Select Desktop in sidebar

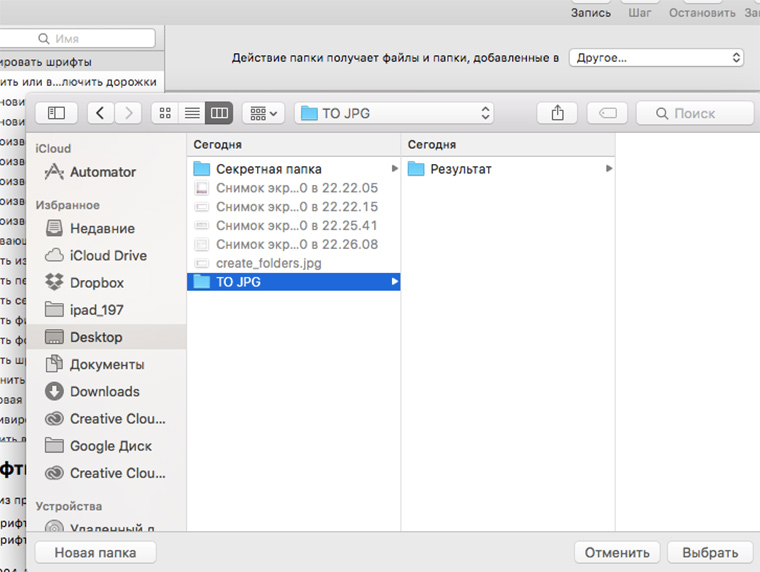[x=107, y=337]
